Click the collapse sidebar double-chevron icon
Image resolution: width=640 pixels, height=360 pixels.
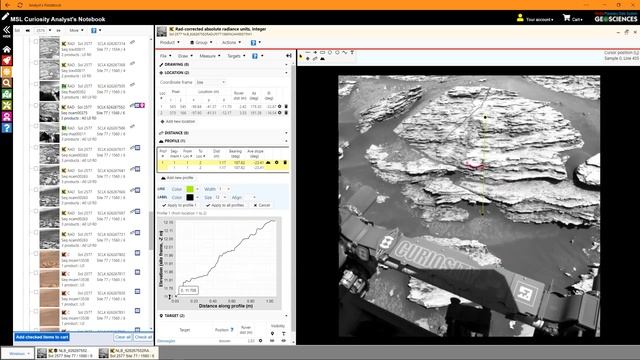(7, 30)
